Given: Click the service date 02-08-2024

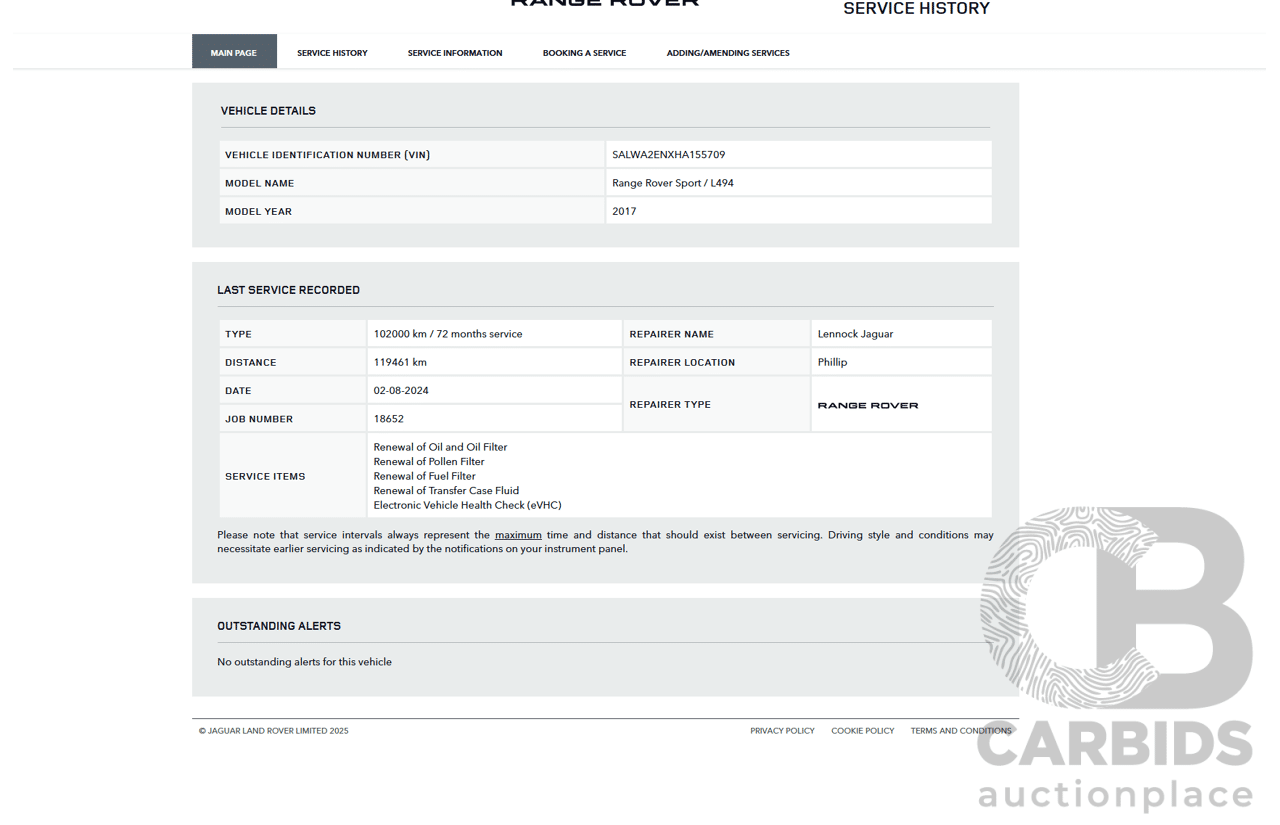Looking at the screenshot, I should pos(401,391).
